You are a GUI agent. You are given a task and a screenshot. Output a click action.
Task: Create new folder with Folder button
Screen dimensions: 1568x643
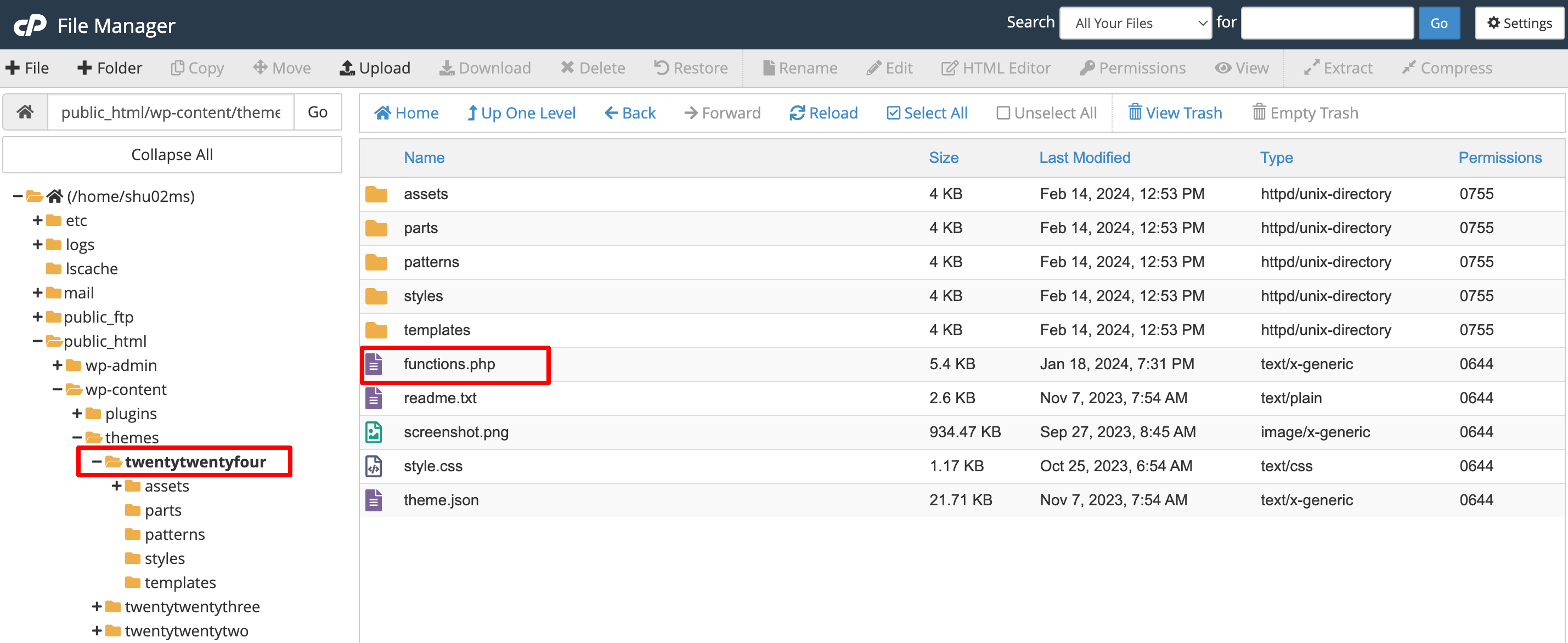point(110,67)
